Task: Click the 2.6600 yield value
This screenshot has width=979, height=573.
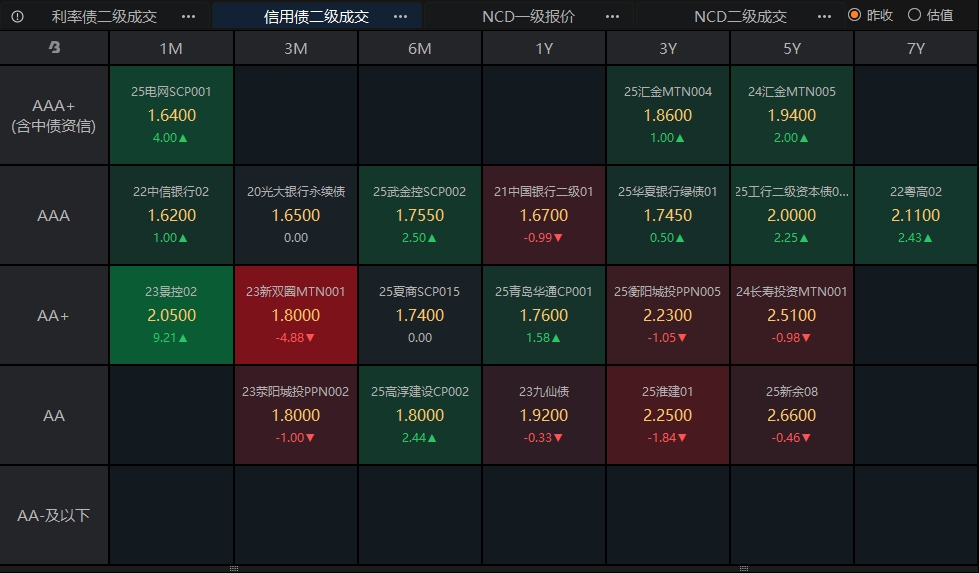Action: [x=792, y=415]
